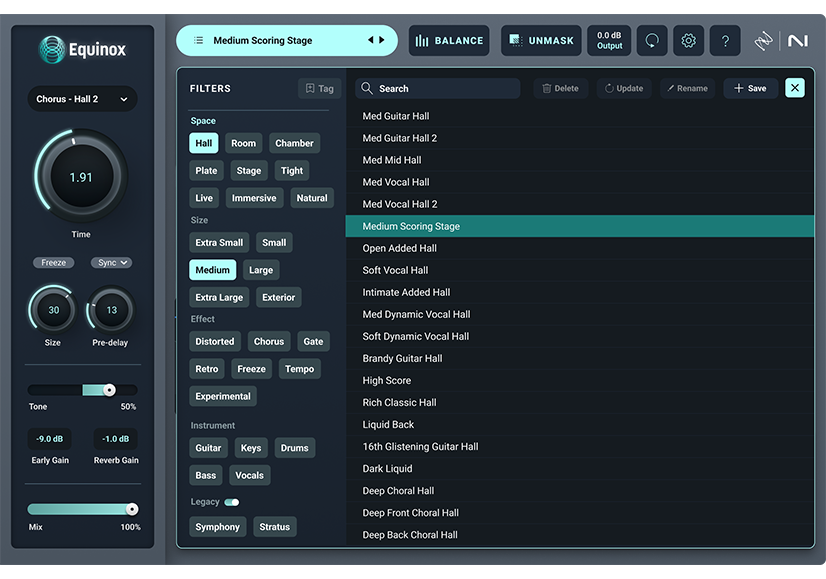This screenshot has width=826, height=579.
Task: Click the -1.0 dB Reverb Gain value
Action: point(115,439)
